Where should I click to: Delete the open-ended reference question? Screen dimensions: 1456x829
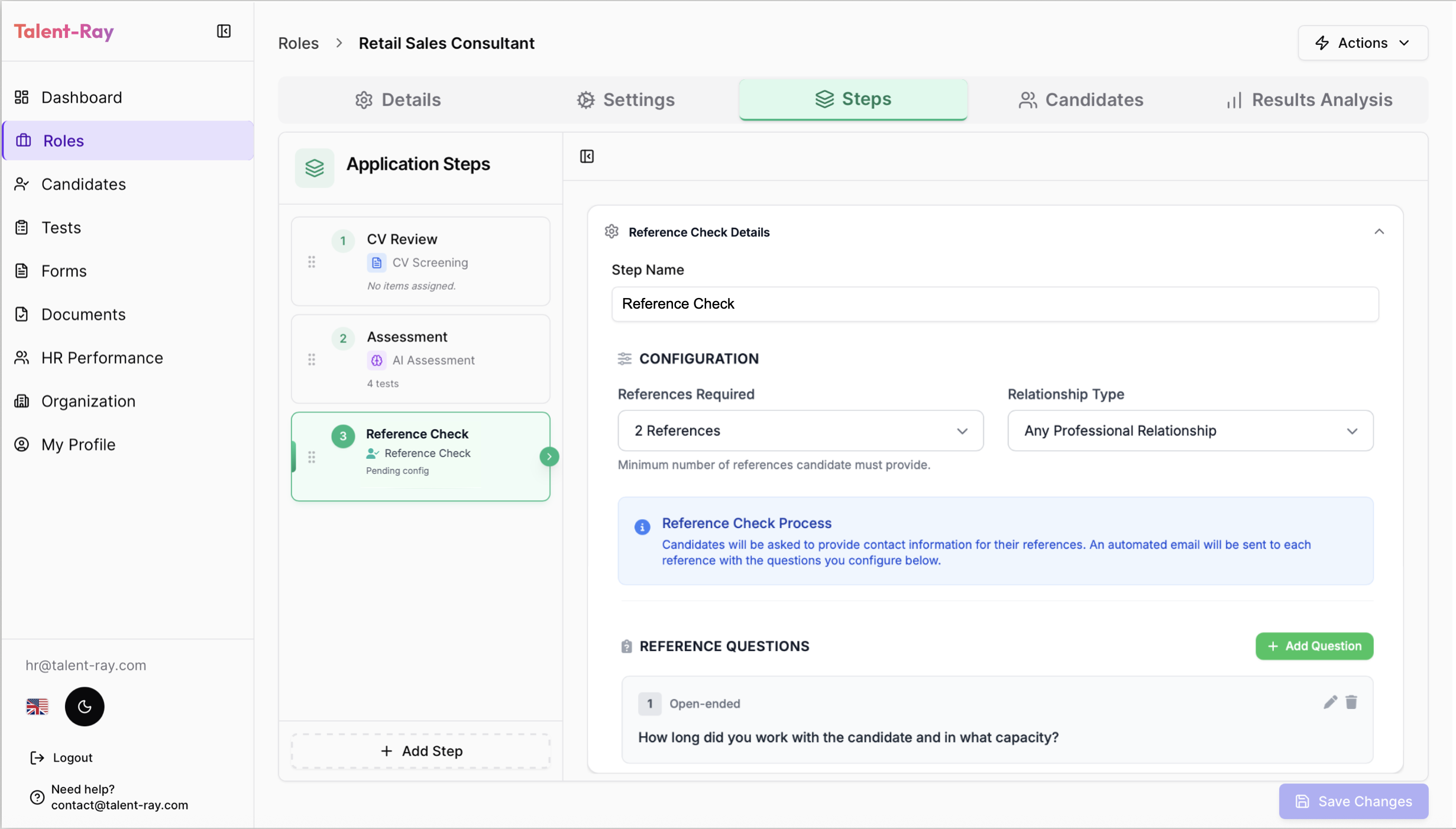click(x=1351, y=702)
